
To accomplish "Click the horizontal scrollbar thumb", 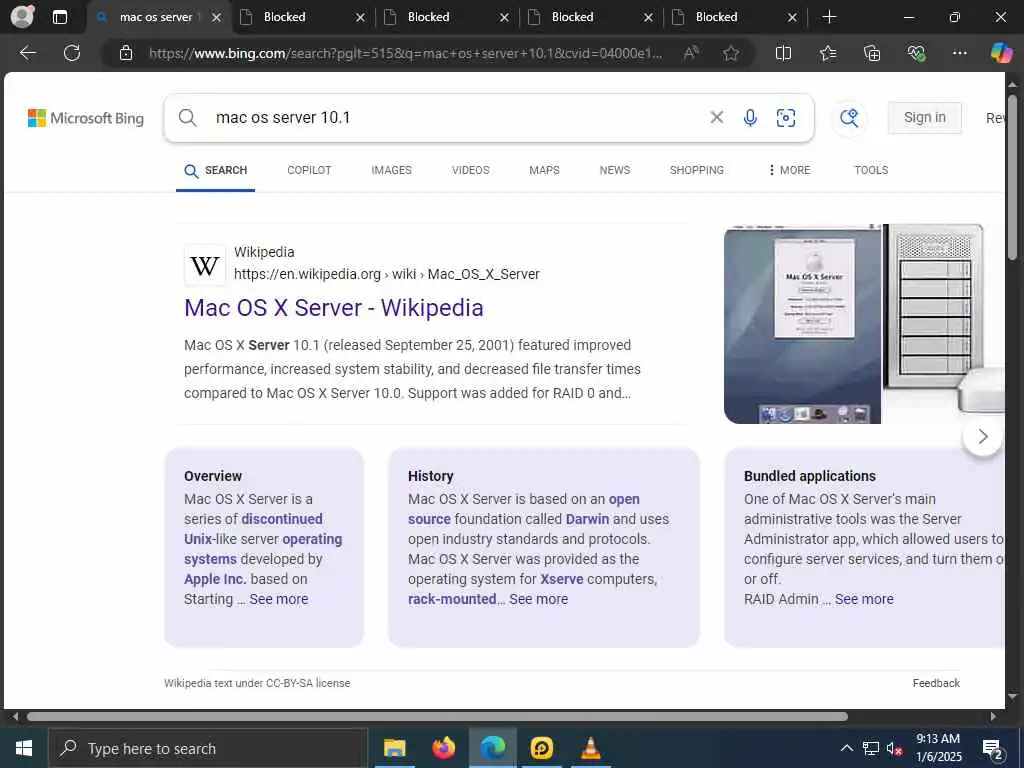I will 437,716.
